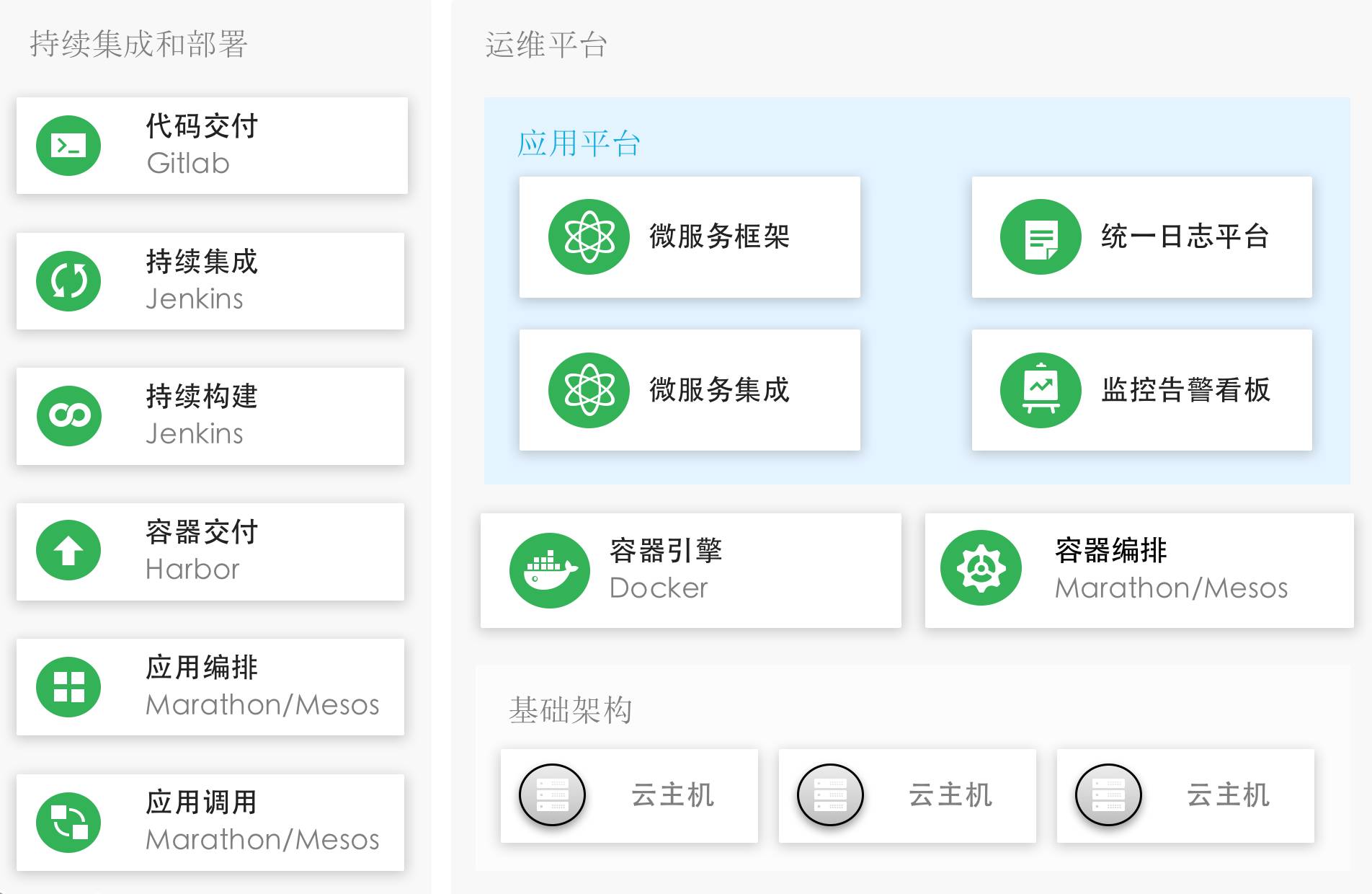Select Marathon/Mesos under 应用调用
Viewport: 1372px width, 894px height.
click(262, 839)
